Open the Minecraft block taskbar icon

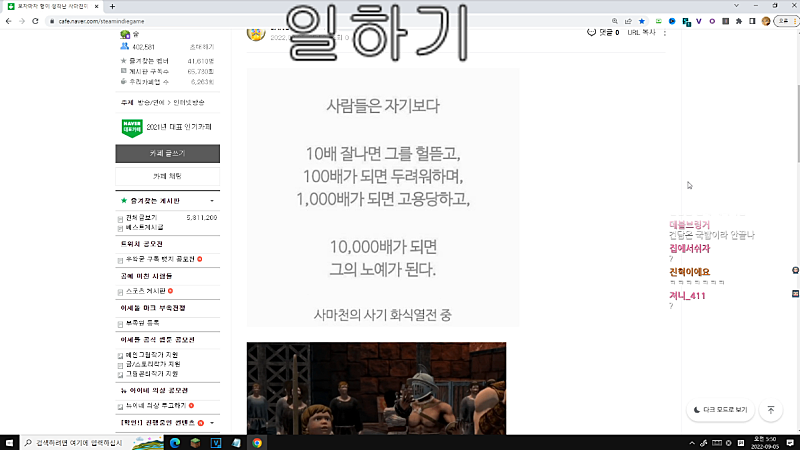pyautogui.click(x=195, y=443)
